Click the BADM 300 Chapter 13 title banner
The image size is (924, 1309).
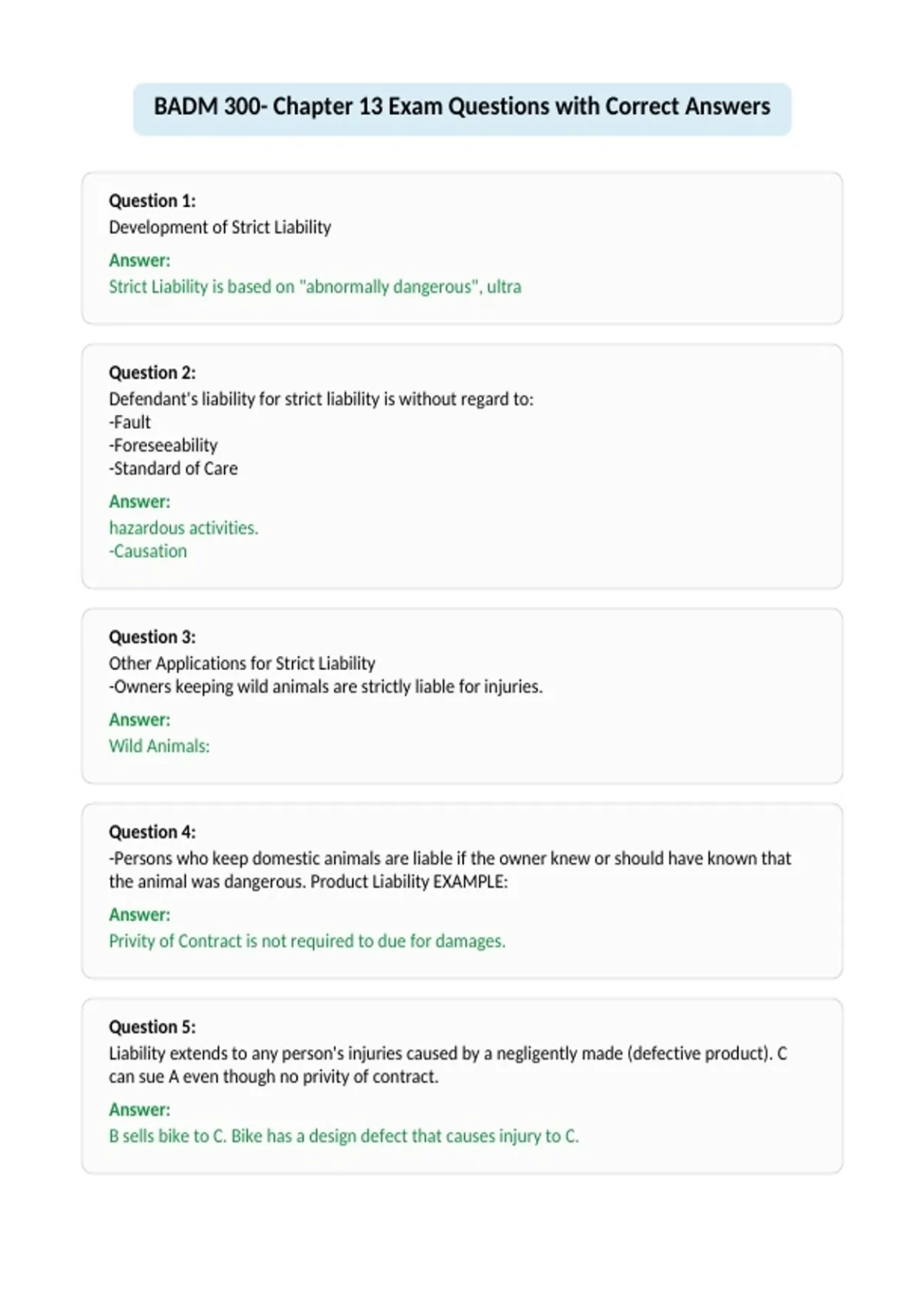tap(462, 106)
